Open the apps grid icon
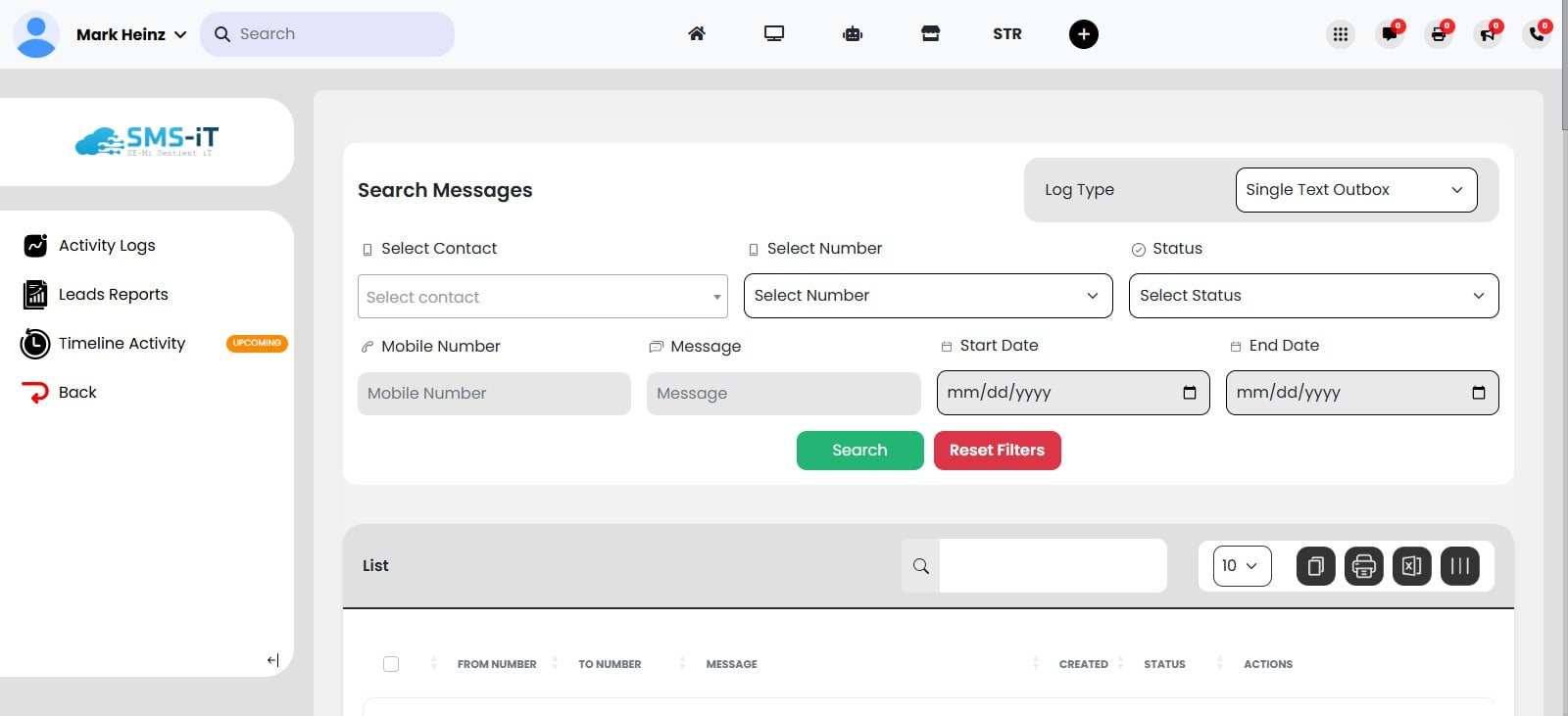This screenshot has width=1568, height=716. click(x=1341, y=34)
